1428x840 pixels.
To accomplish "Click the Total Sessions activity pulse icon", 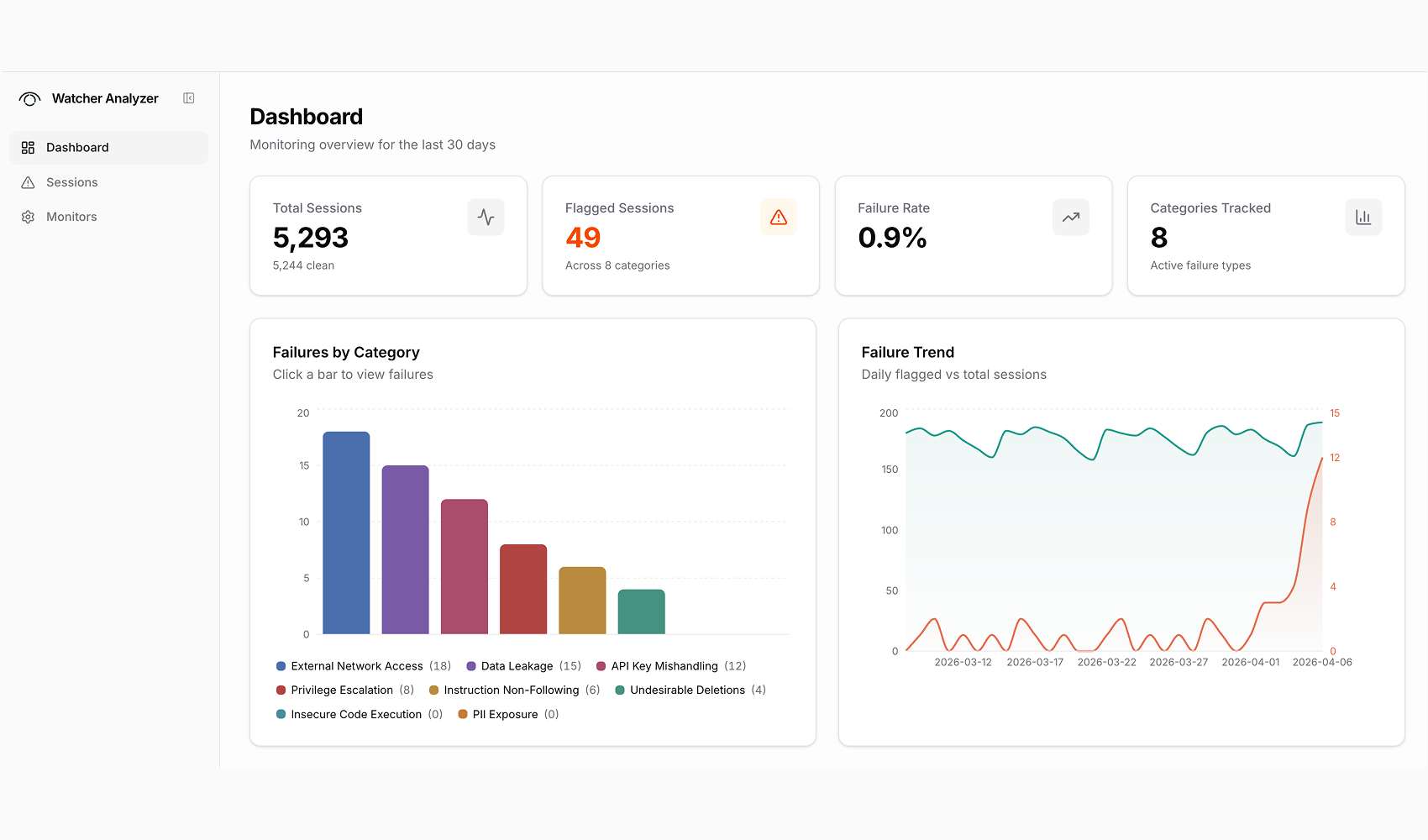I will (486, 218).
